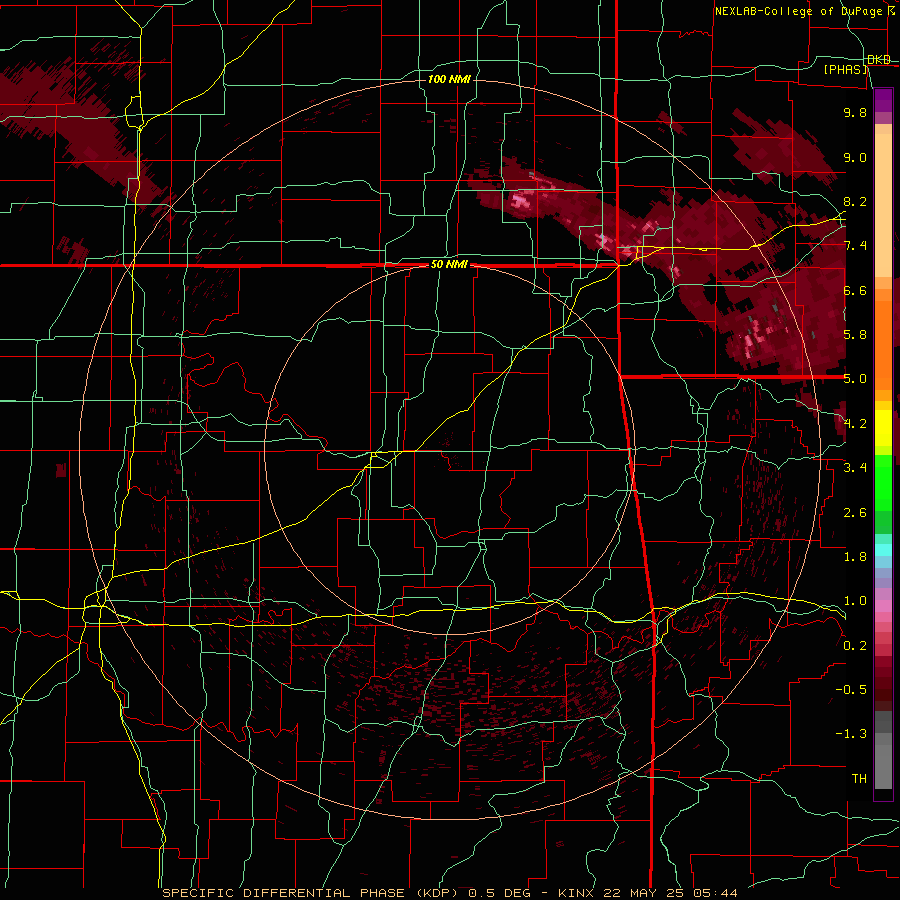
Task: Click the Specific Differential Phase product title line
Action: (449, 893)
